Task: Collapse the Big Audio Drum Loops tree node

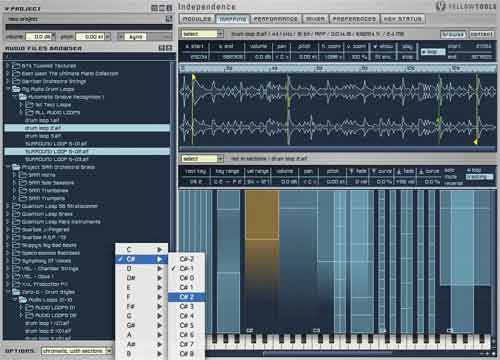Action: (7, 89)
